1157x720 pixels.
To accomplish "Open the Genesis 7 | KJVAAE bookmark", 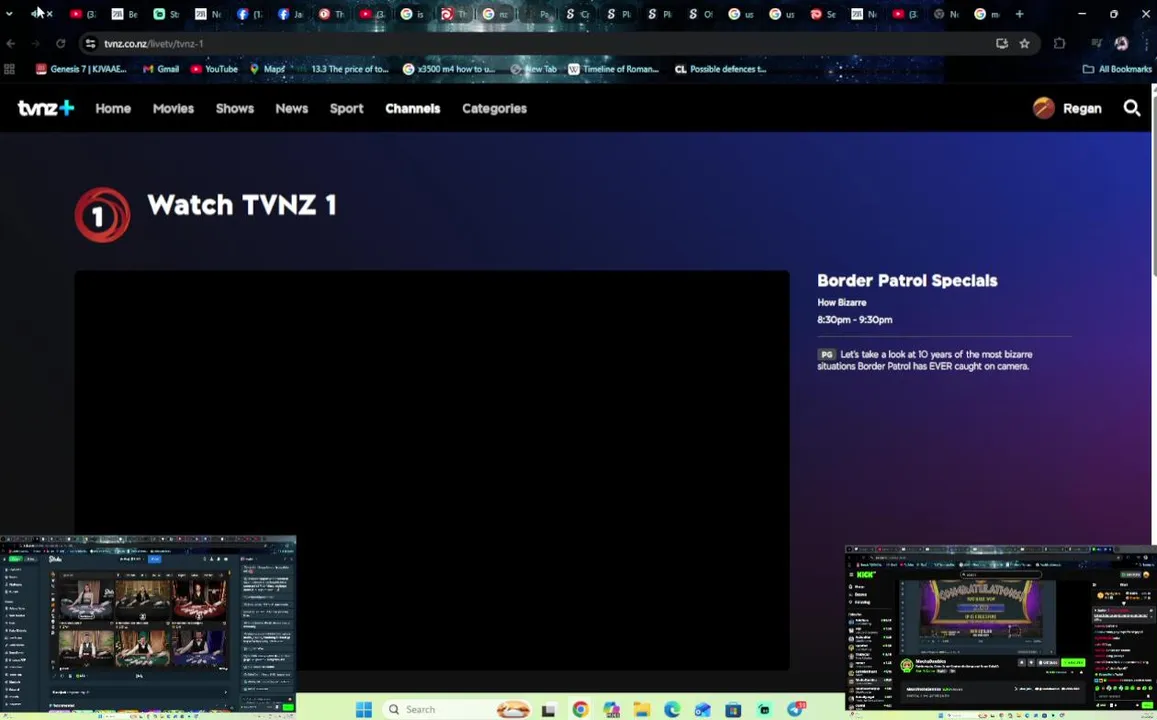I will click(x=81, y=69).
